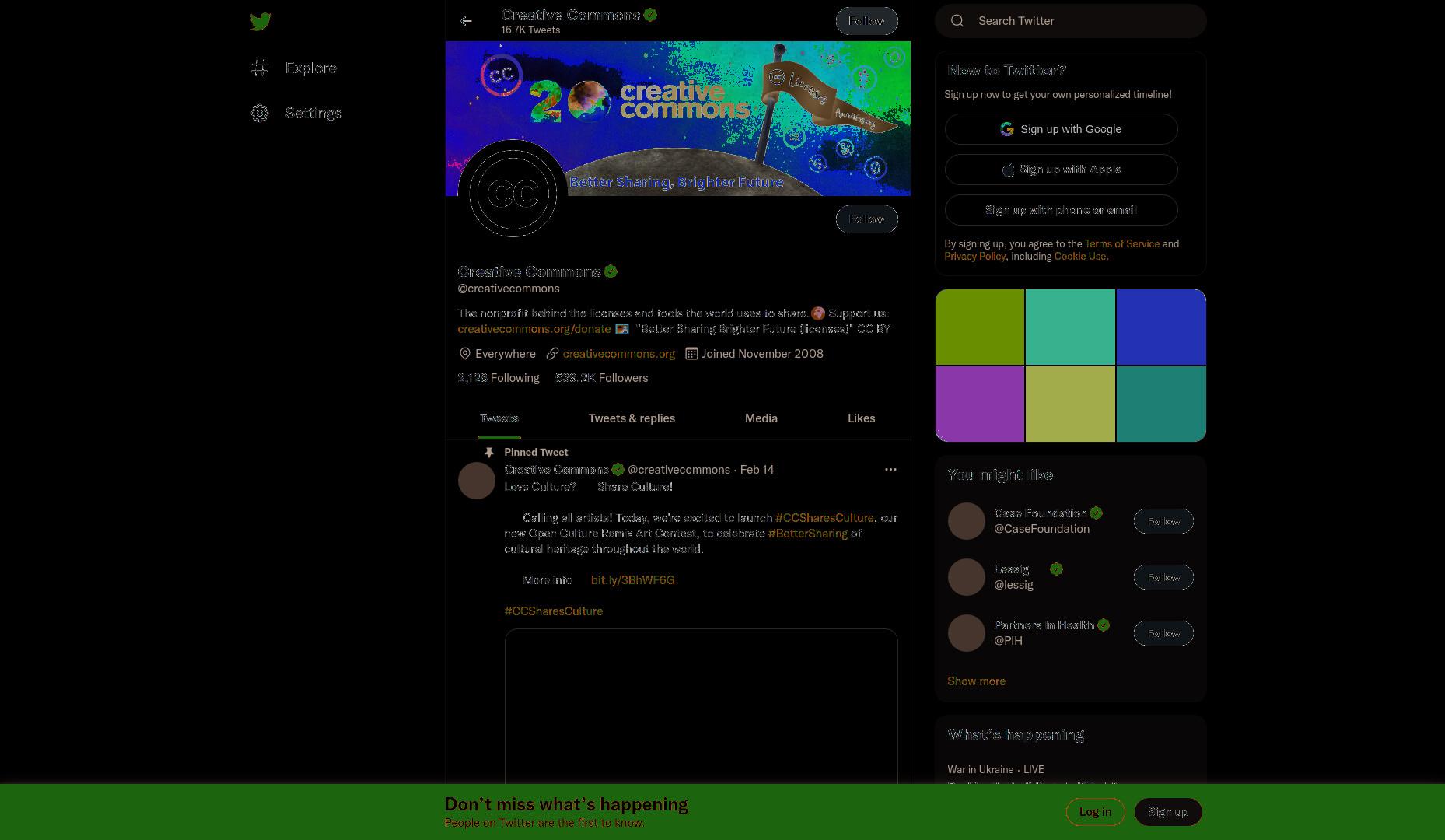The height and width of the screenshot is (840, 1445).
Task: Open the Feb 14 tweet timestamp
Action: [x=757, y=470]
